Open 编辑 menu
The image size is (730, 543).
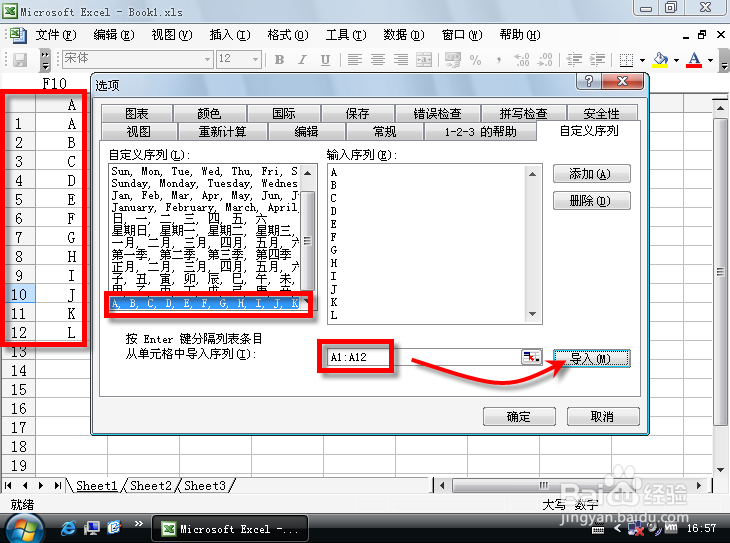pyautogui.click(x=114, y=35)
